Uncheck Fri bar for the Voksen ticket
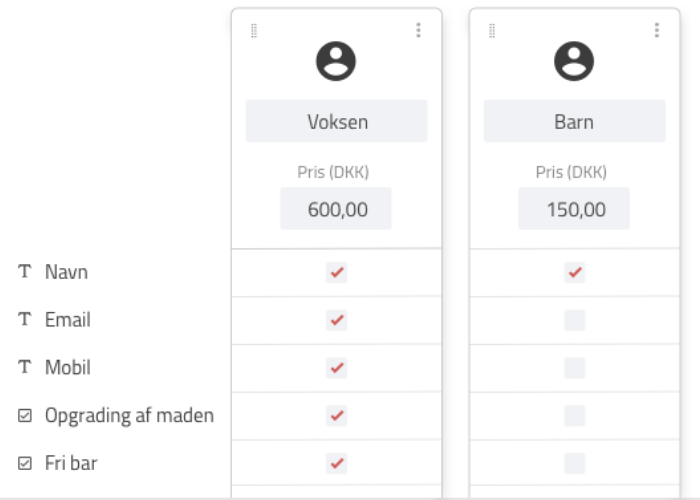 click(x=337, y=463)
